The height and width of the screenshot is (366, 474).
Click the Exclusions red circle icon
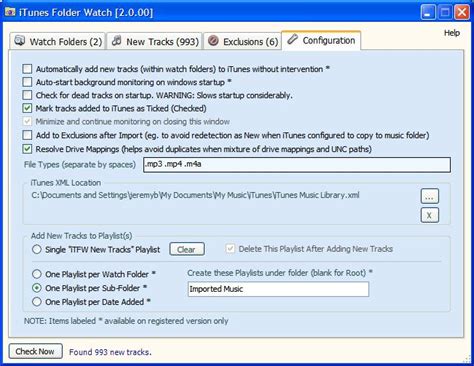pos(213,41)
